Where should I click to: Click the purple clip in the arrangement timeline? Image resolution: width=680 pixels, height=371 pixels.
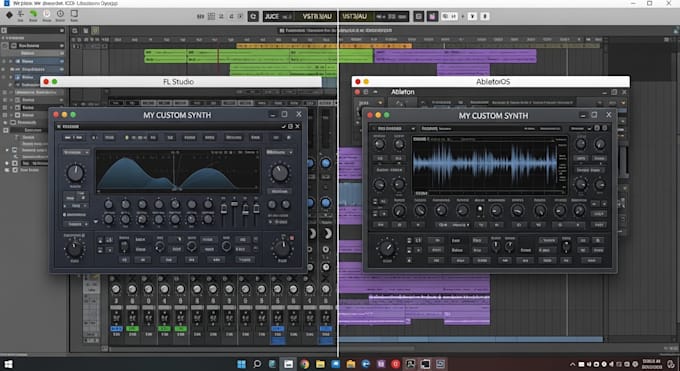[x=455, y=56]
